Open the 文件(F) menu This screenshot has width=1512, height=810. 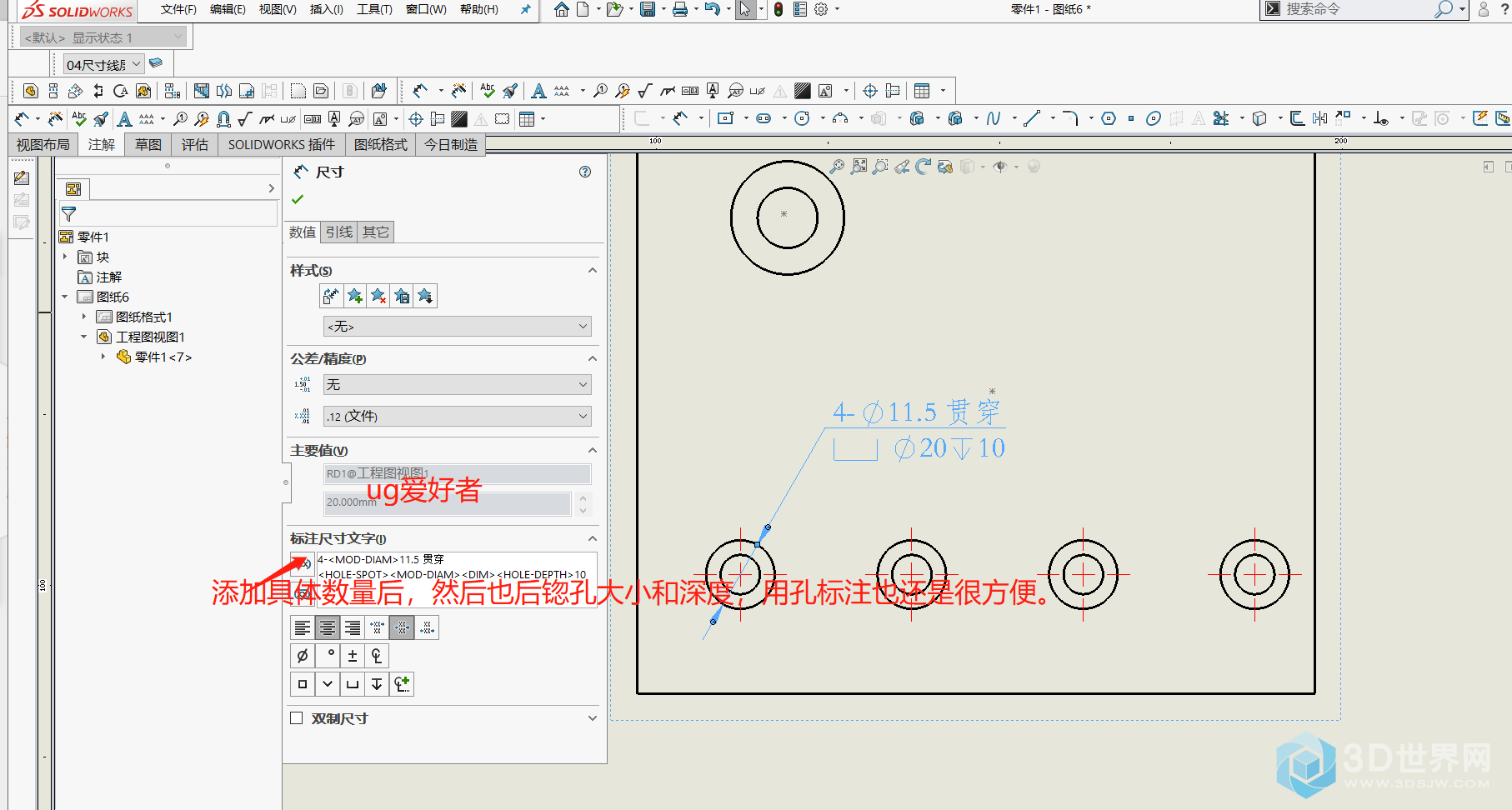click(178, 9)
